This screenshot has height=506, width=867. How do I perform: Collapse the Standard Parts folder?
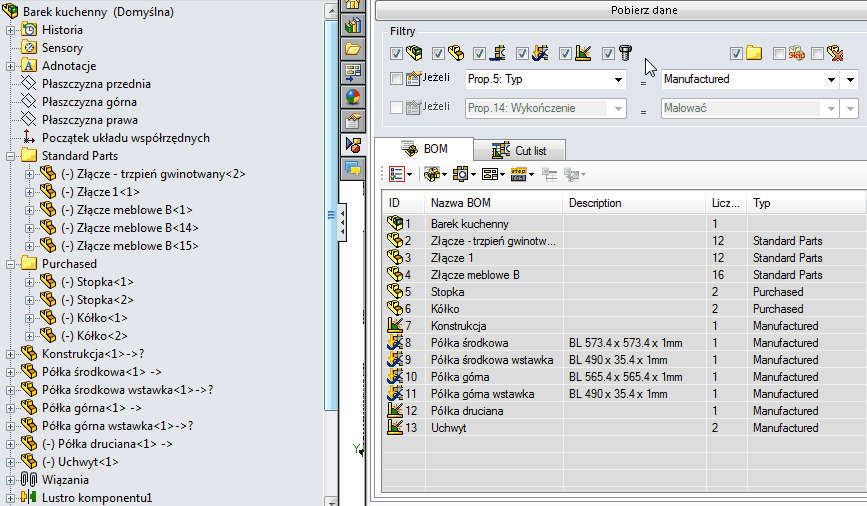(10, 156)
